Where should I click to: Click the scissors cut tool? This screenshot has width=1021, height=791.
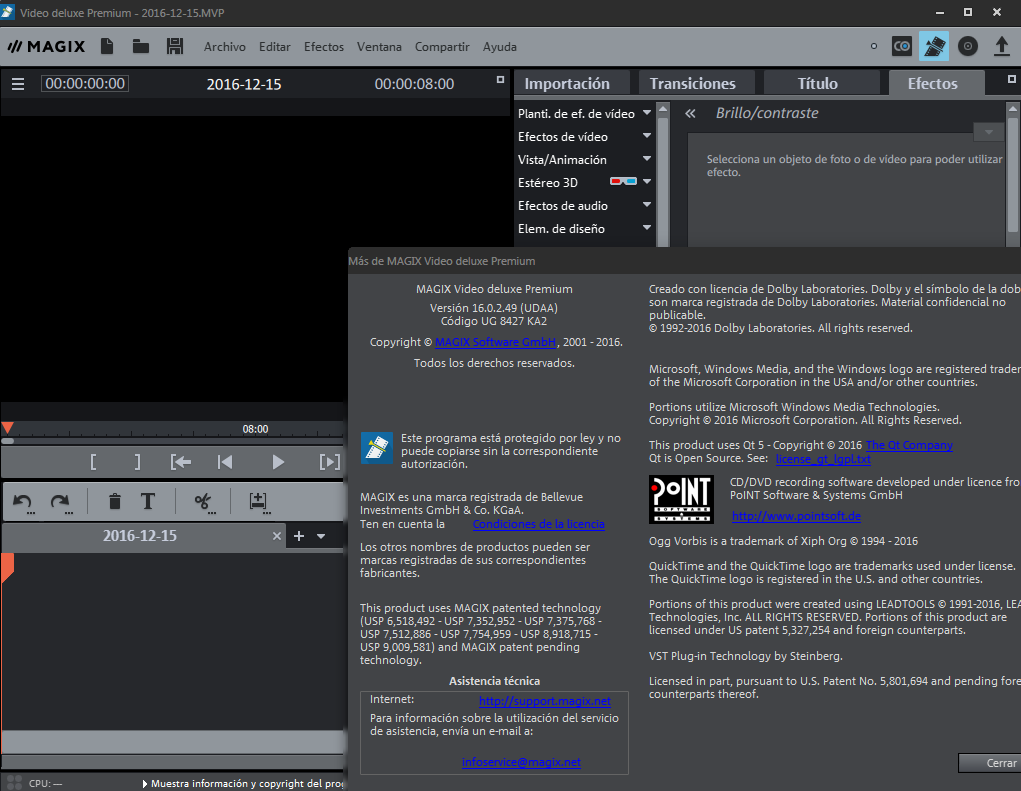[x=203, y=502]
